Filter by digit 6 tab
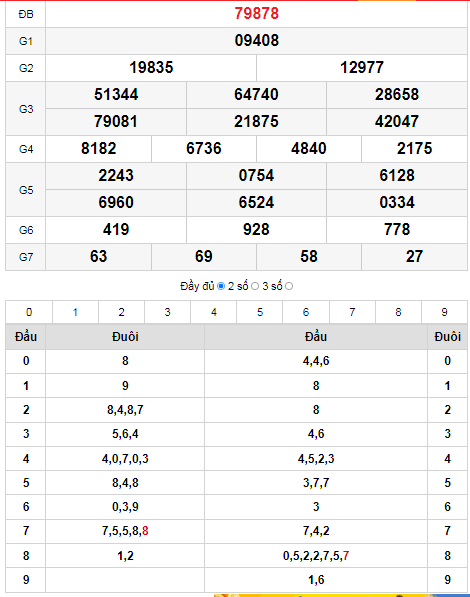Screen dimensions: 470x597 [x=306, y=312]
